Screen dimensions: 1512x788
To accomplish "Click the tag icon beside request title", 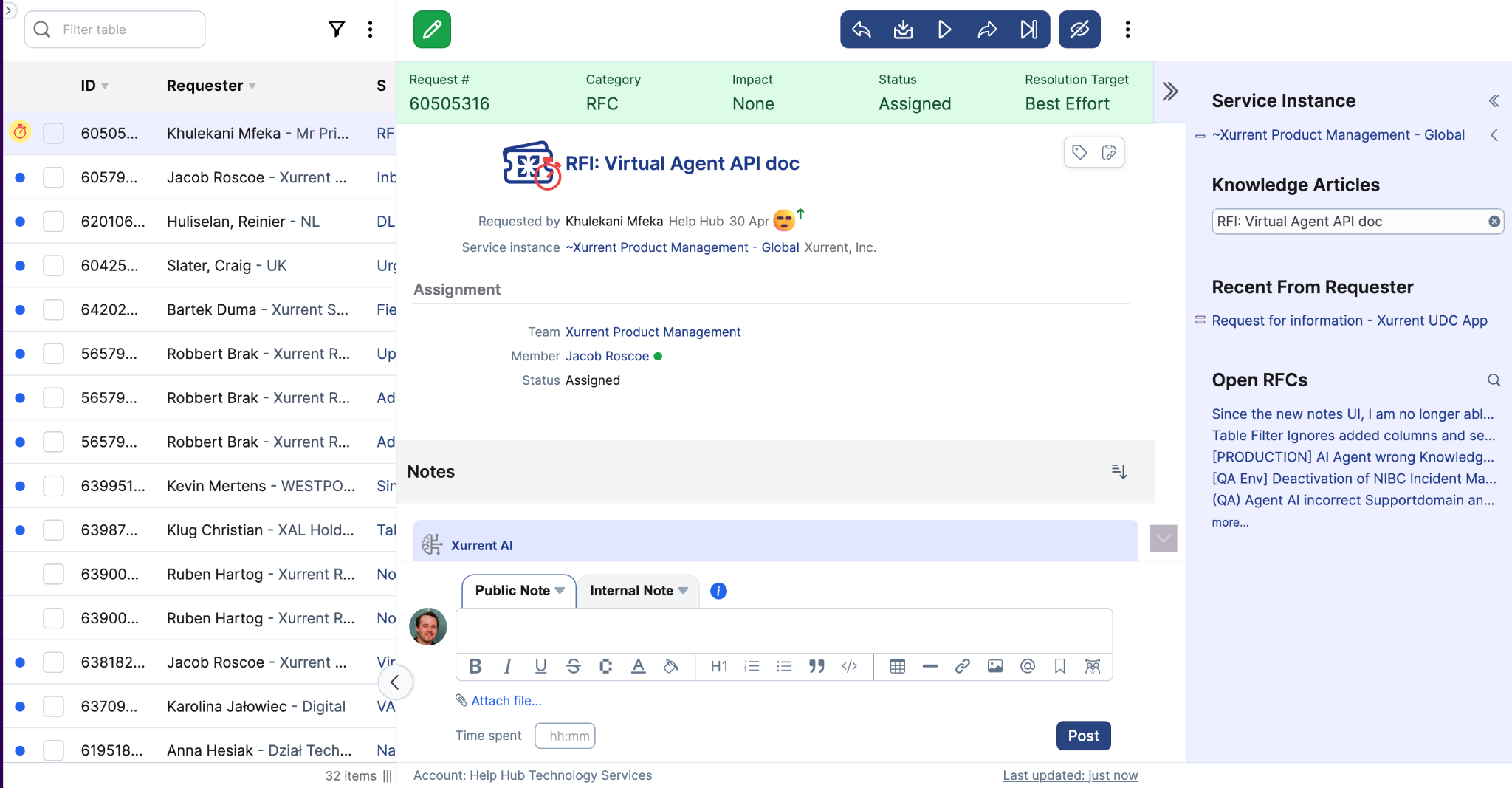I will click(1079, 152).
